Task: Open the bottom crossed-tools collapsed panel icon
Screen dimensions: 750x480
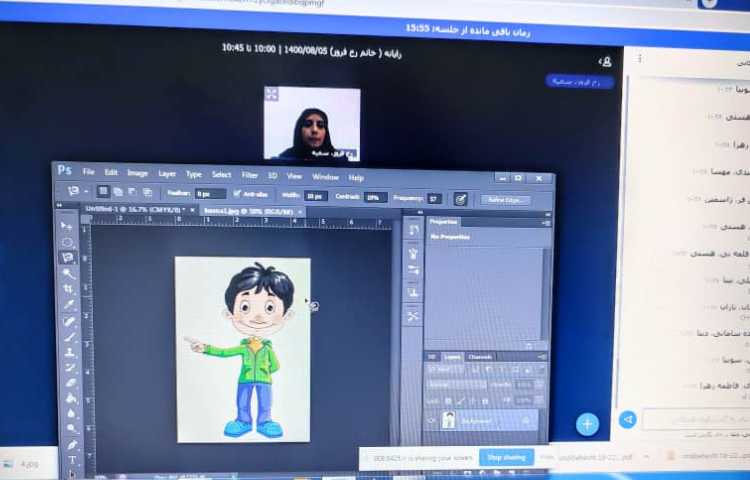Action: pyautogui.click(x=413, y=316)
